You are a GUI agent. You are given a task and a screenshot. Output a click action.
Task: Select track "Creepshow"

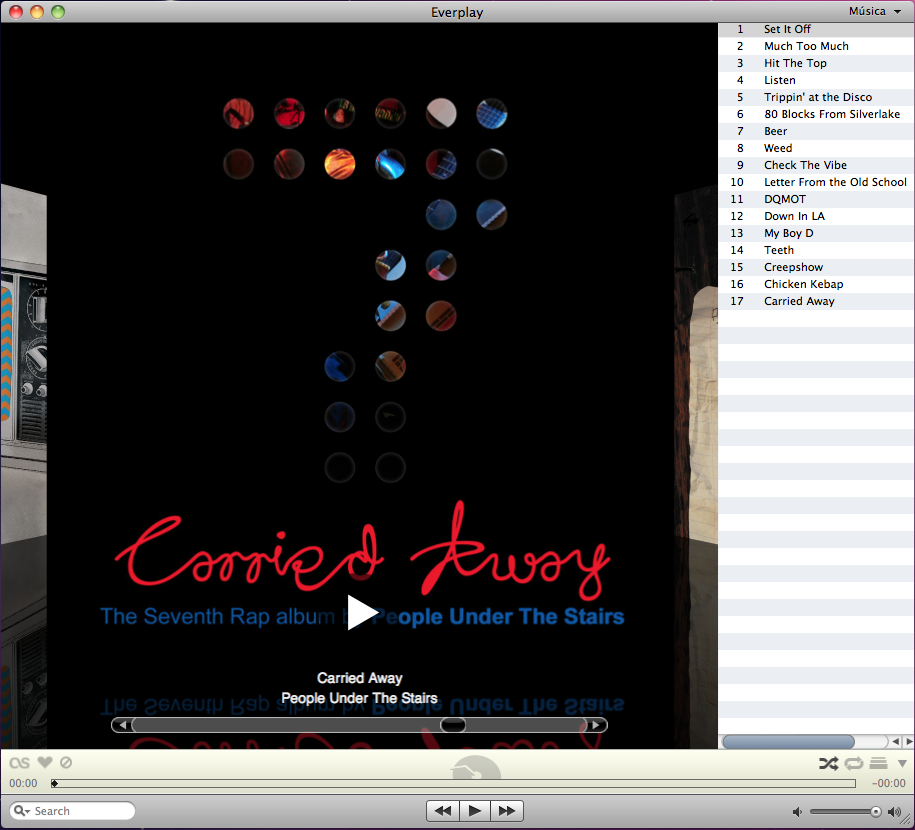click(x=816, y=267)
